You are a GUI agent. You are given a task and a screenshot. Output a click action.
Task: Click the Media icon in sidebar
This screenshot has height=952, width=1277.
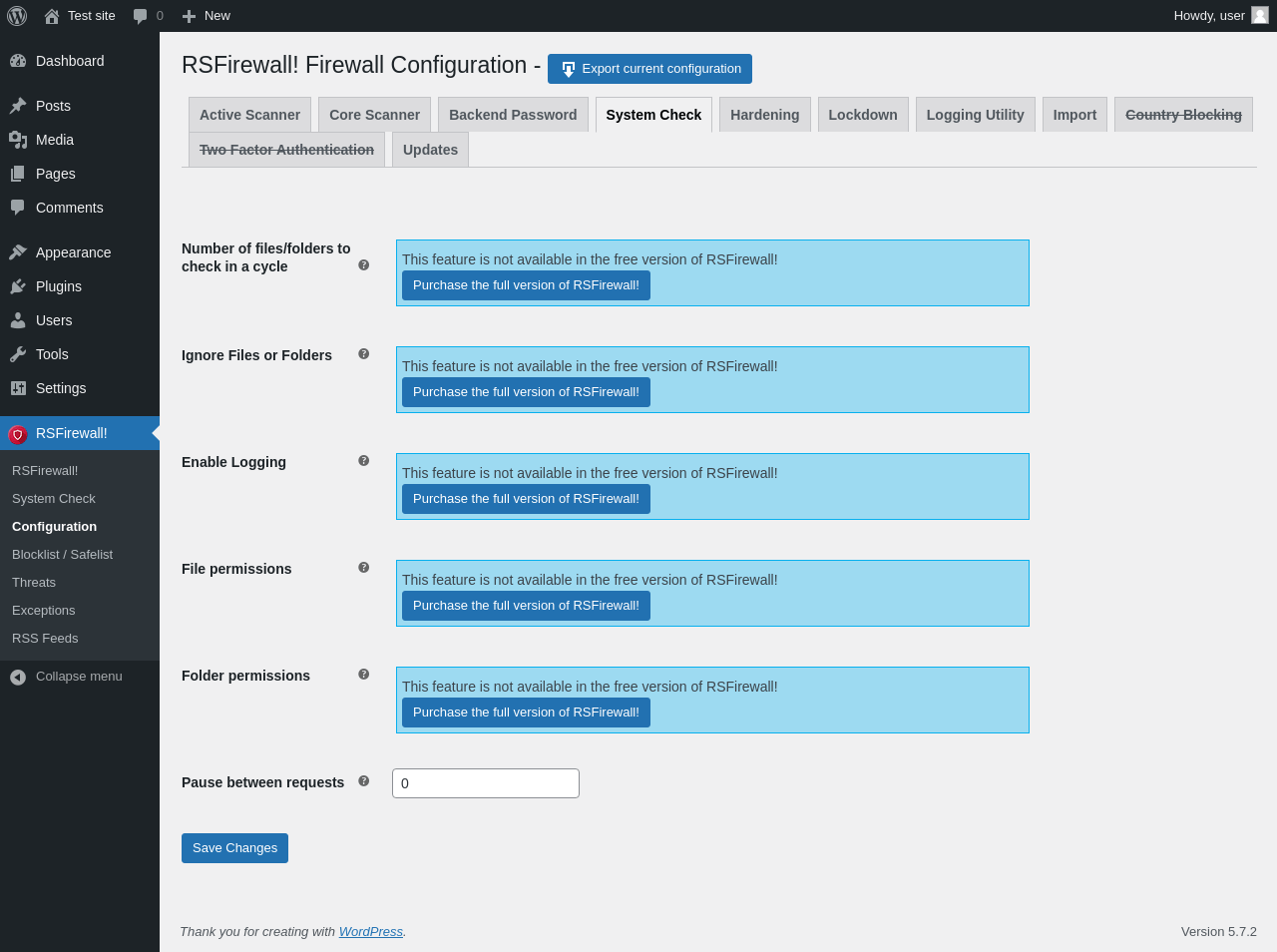18,140
